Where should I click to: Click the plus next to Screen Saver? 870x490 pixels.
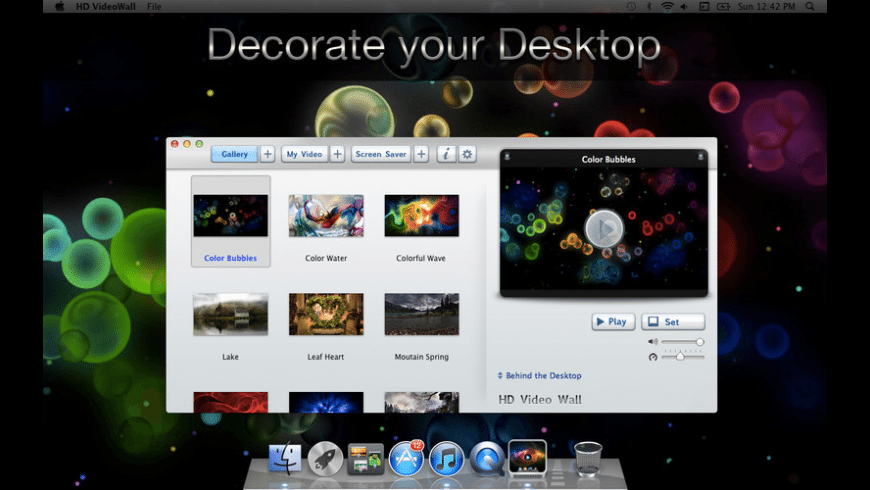click(x=421, y=154)
